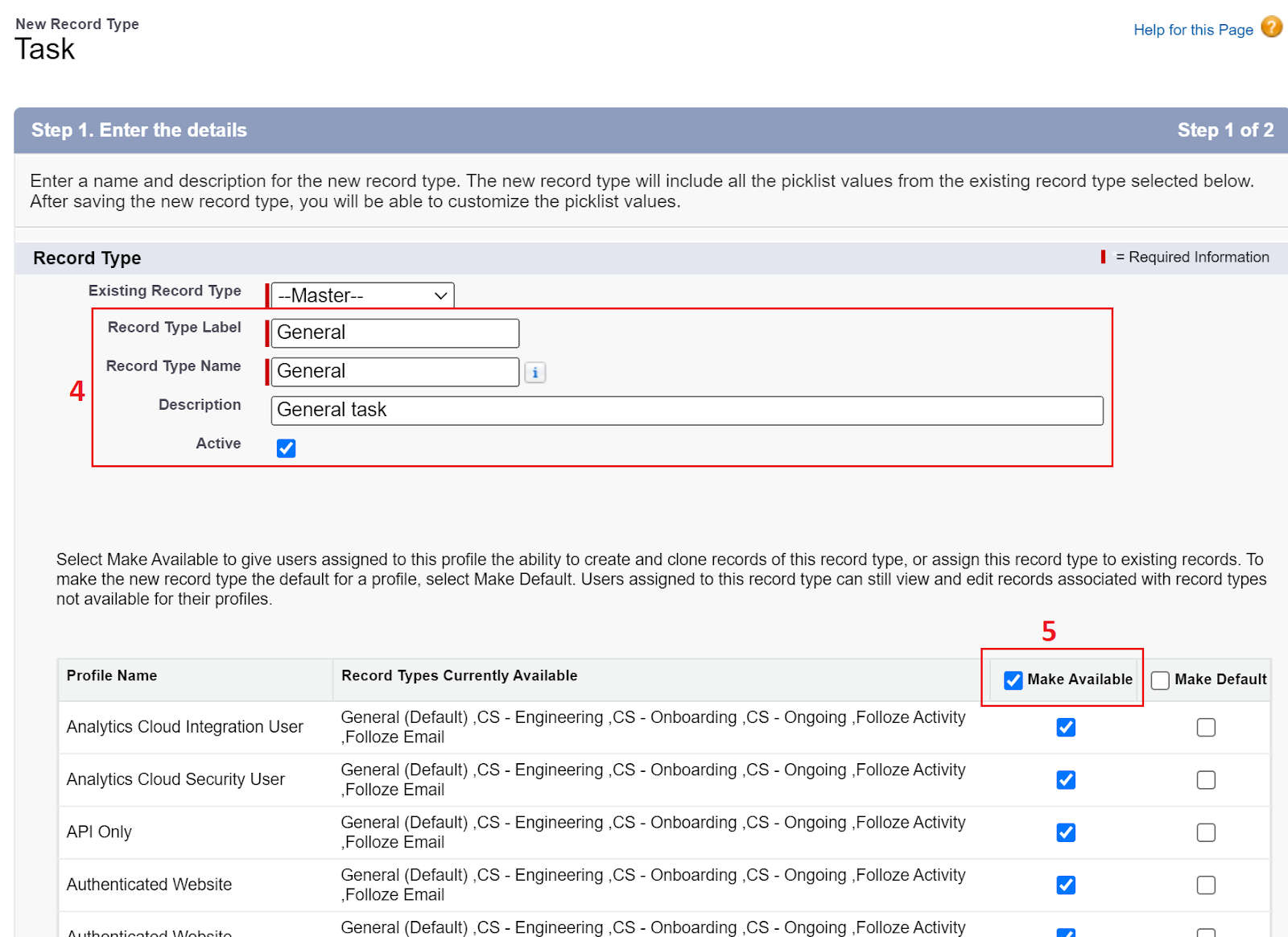Check Make Default for Analytics Cloud Security User
The image size is (1288, 937).
tap(1206, 780)
